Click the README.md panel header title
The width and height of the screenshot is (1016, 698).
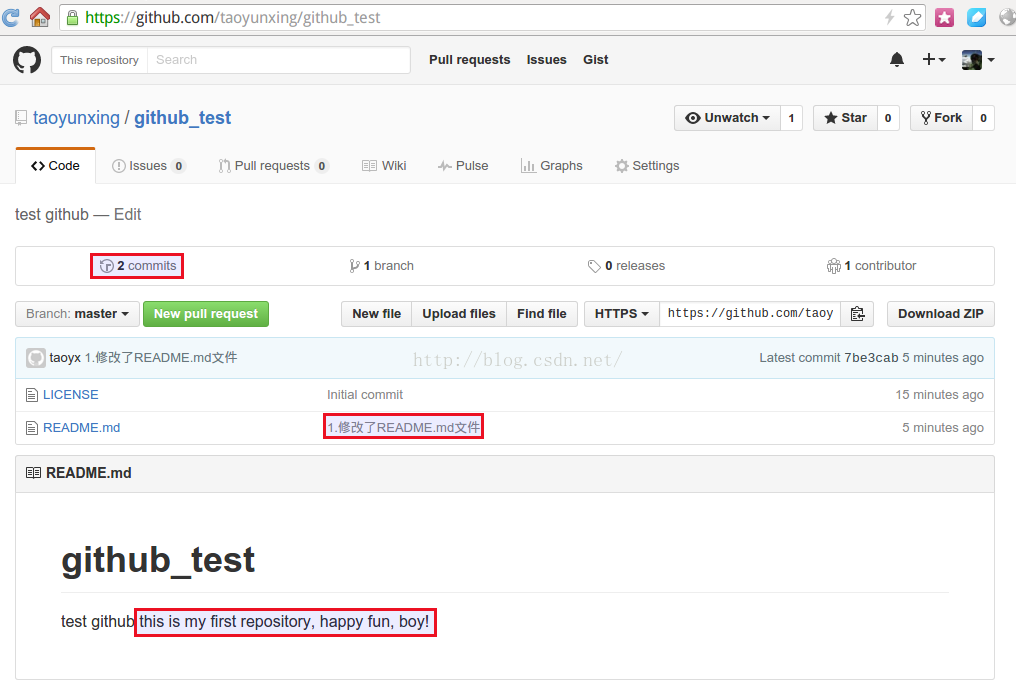(89, 473)
